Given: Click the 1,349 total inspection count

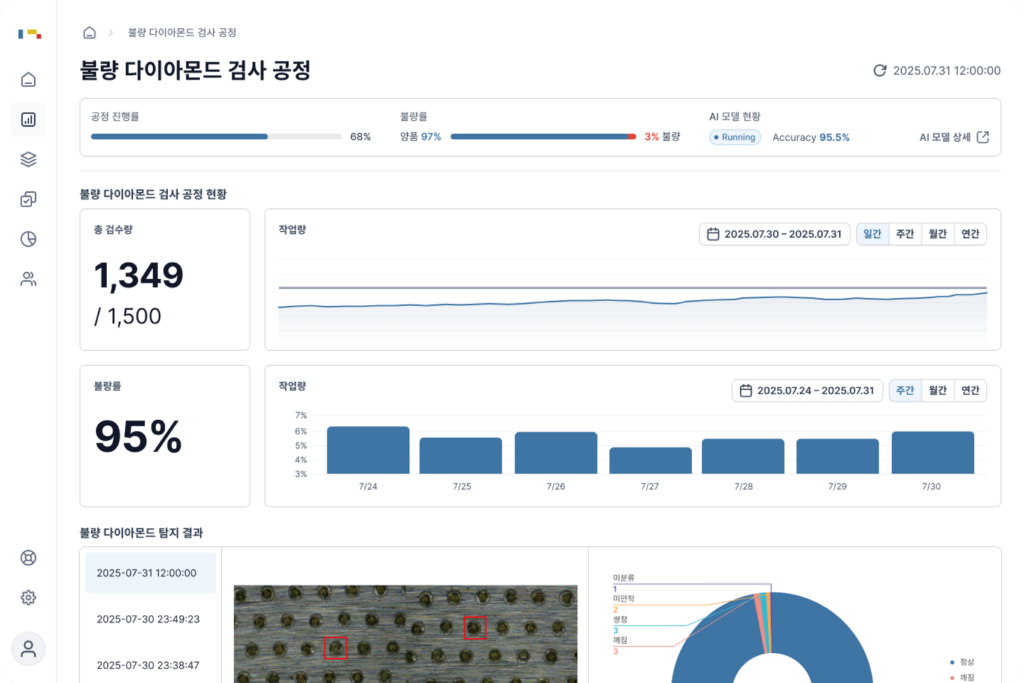Looking at the screenshot, I should click(x=139, y=276).
